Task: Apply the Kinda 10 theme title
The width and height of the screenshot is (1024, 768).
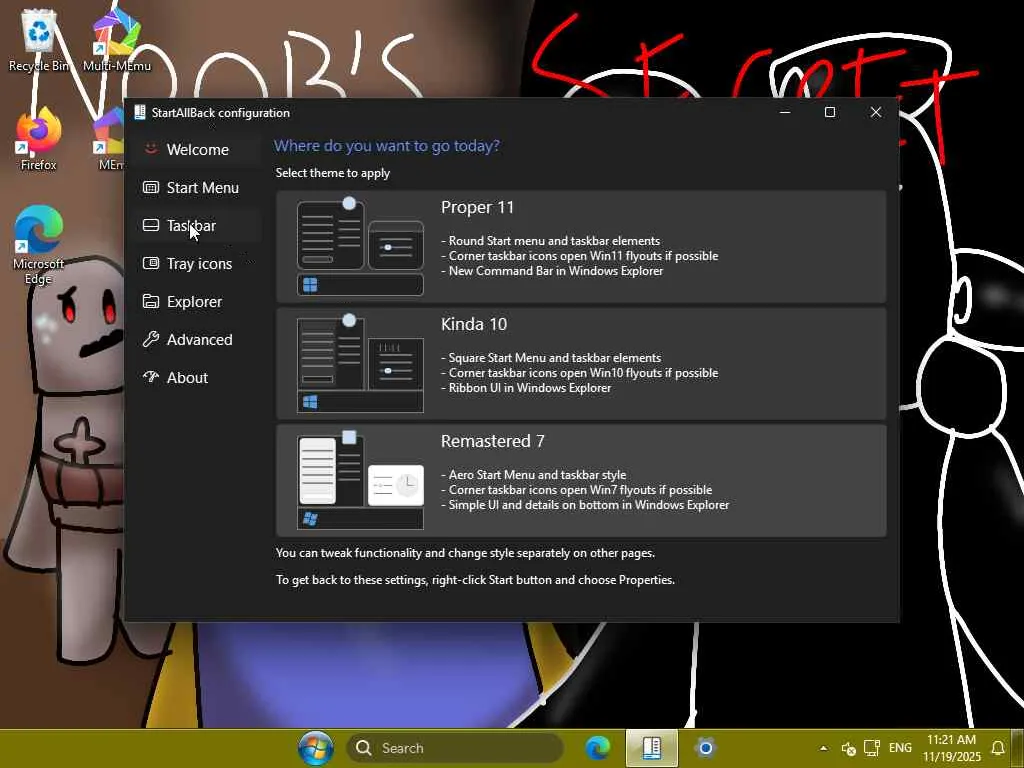Action: pos(474,325)
